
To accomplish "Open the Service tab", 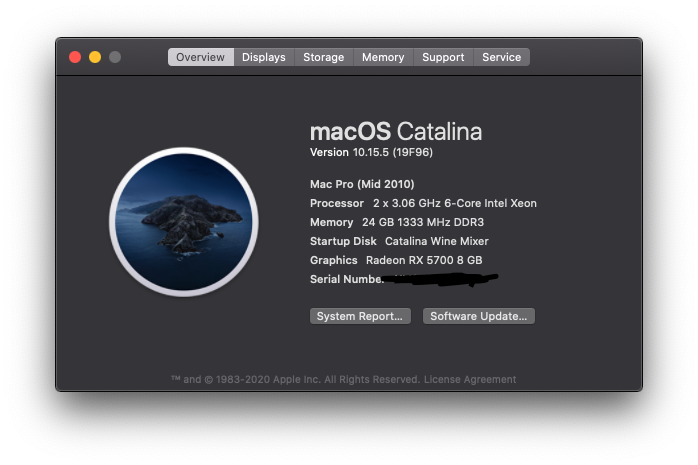I will (502, 57).
